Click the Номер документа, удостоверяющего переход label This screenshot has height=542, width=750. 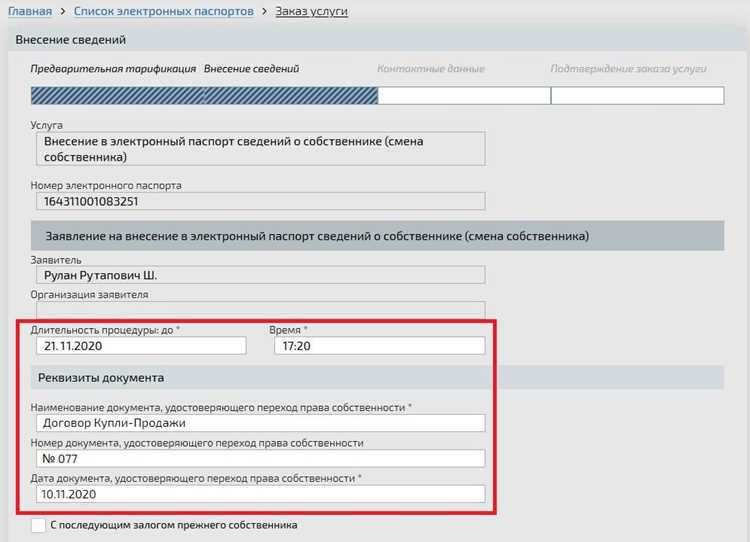[x=197, y=443]
